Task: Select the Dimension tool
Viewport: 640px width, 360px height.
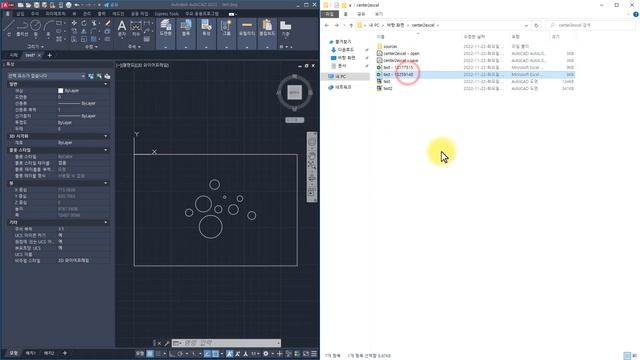Action: (x=136, y=28)
